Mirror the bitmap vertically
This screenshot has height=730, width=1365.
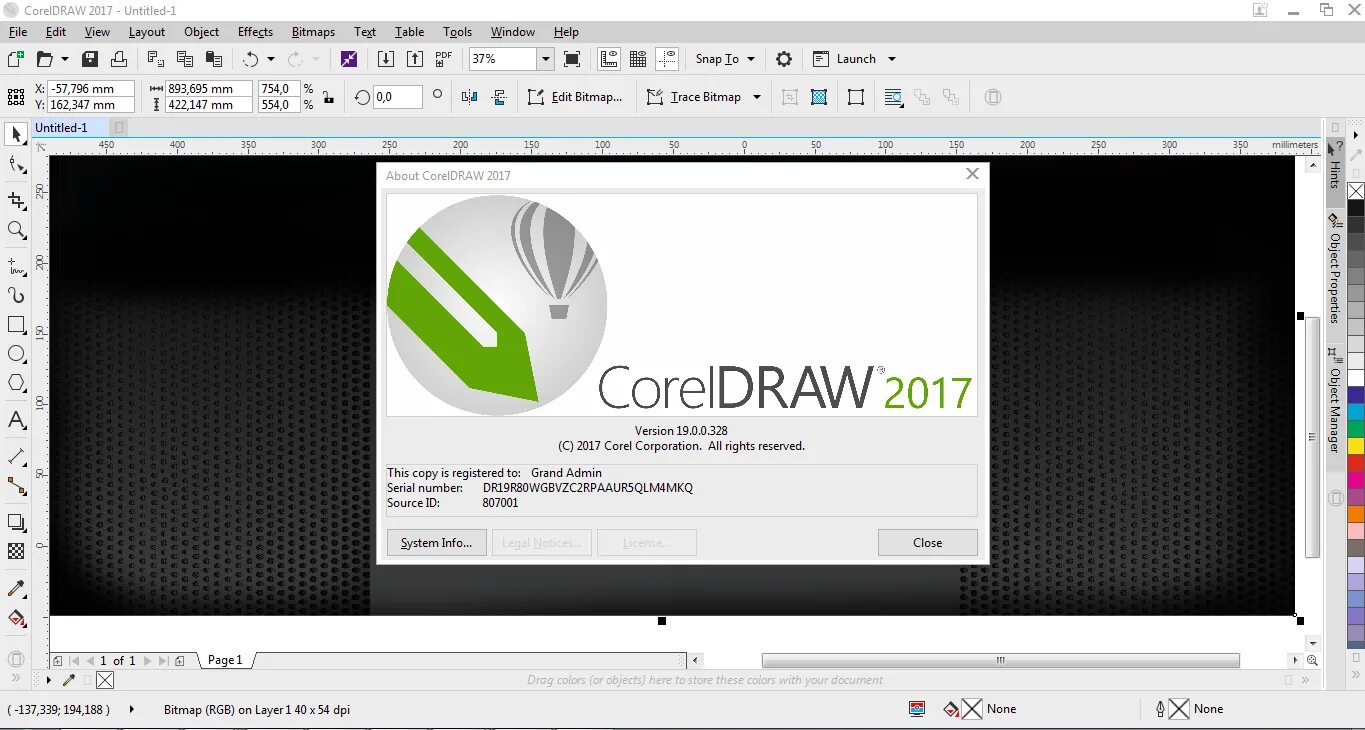pyautogui.click(x=499, y=97)
